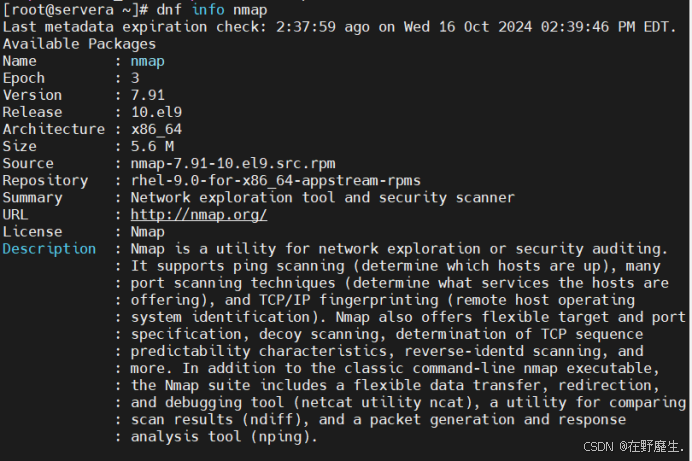This screenshot has height=461, width=692.
Task: Select the architecture value x86_64
Action: click(156, 129)
